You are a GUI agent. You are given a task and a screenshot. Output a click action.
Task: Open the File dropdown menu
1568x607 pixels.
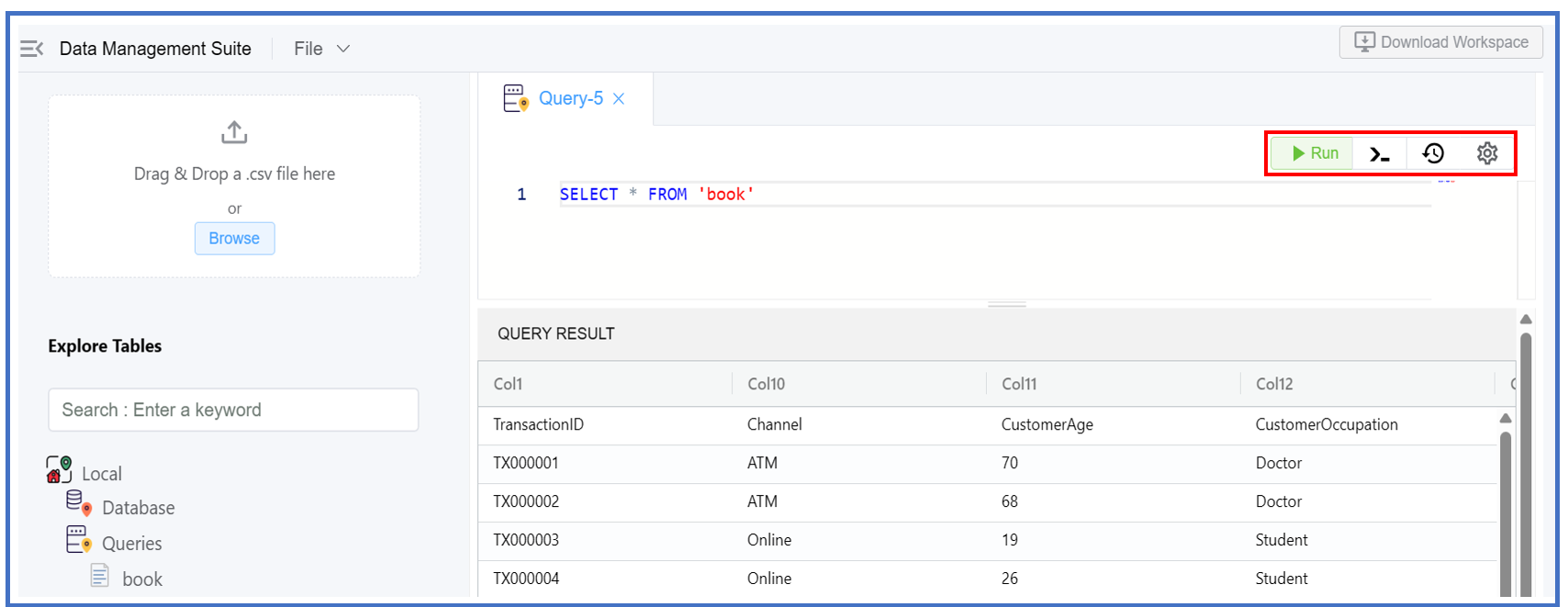[321, 49]
